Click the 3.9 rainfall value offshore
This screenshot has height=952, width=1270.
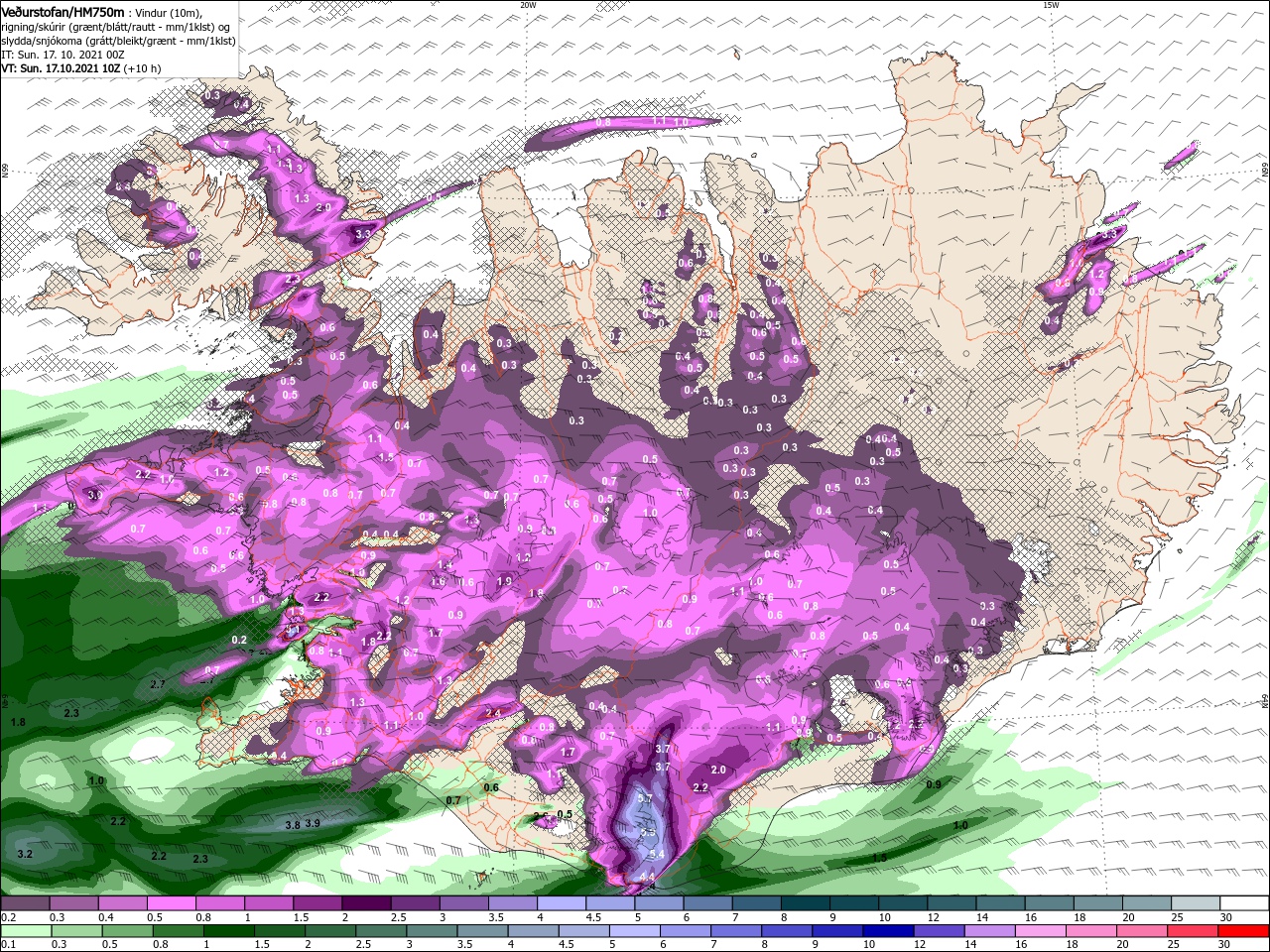point(313,824)
